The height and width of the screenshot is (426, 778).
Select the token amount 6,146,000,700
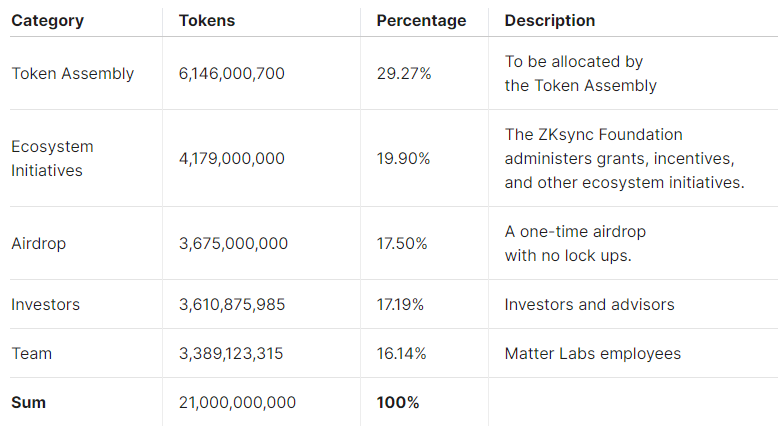232,73
